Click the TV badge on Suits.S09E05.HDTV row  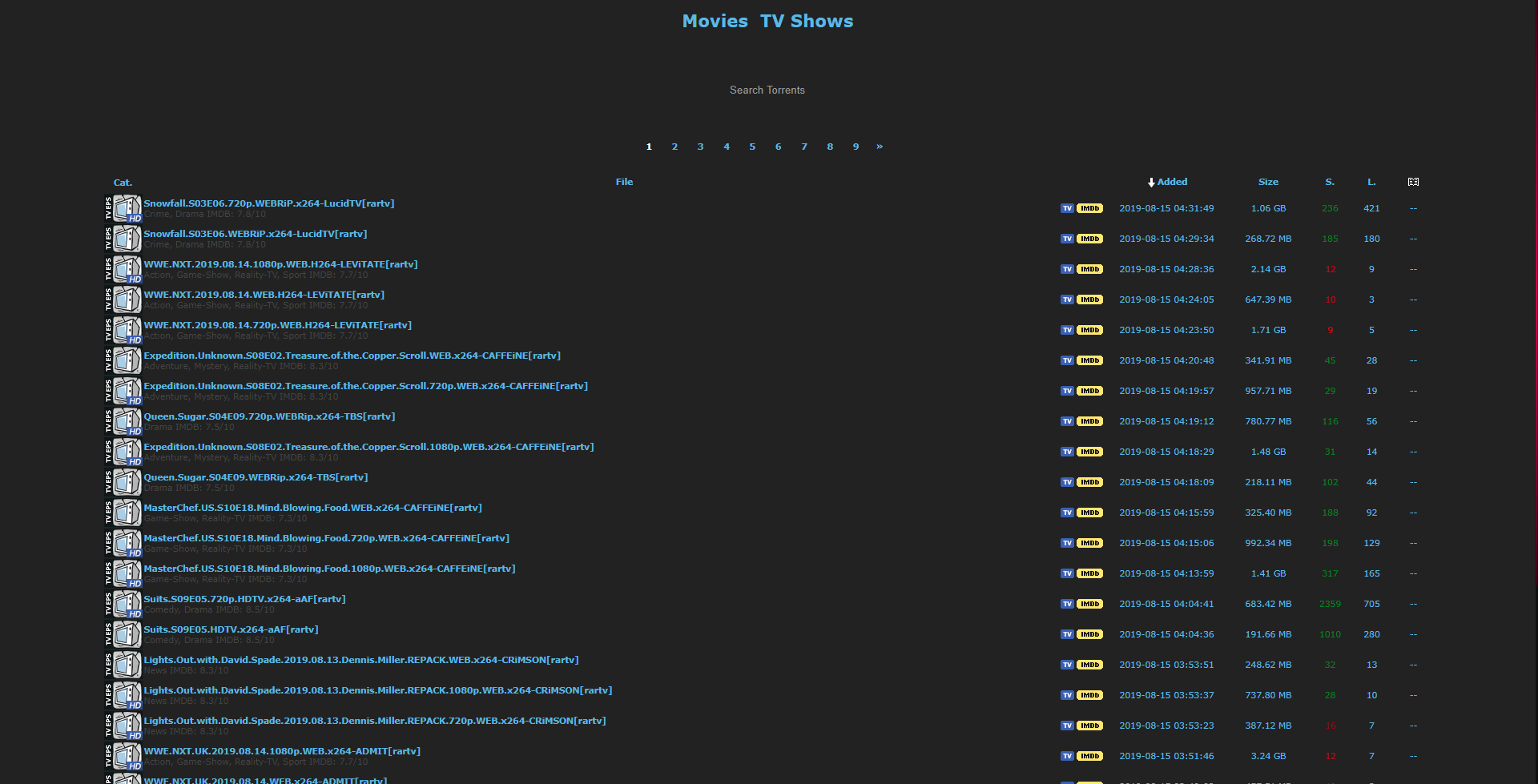click(x=1067, y=634)
